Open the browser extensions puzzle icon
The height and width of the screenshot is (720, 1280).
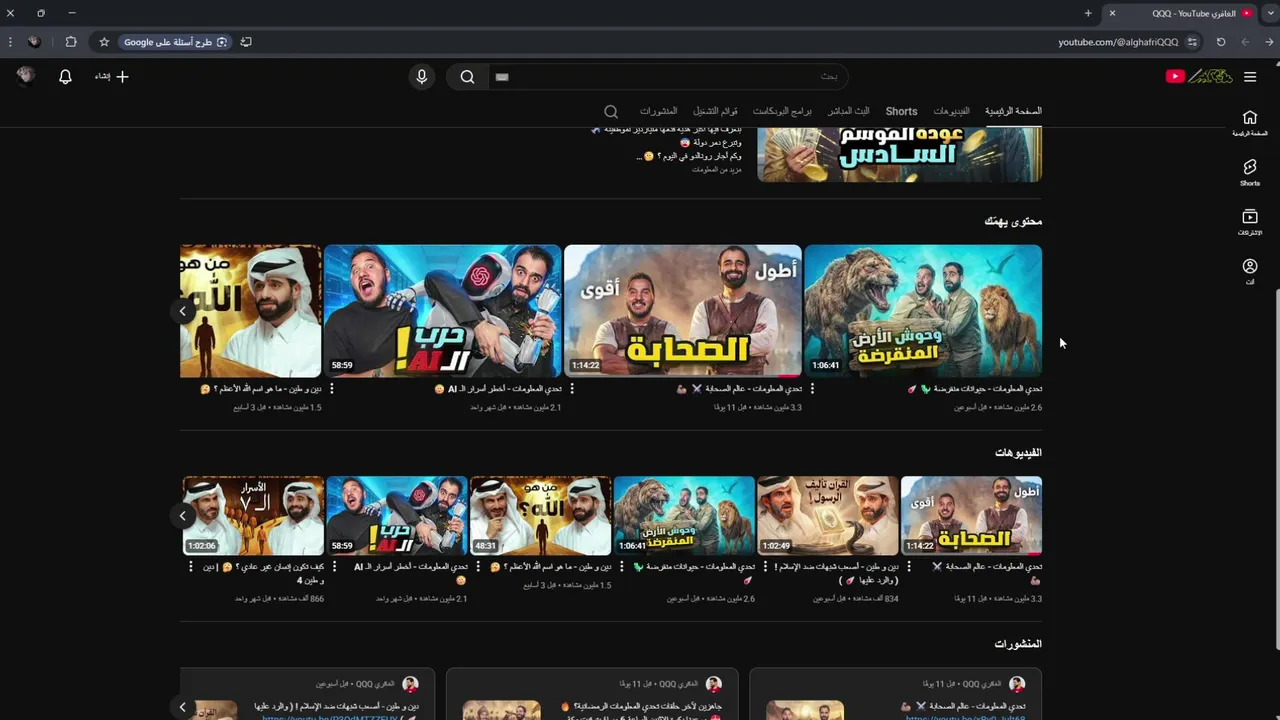coord(71,42)
